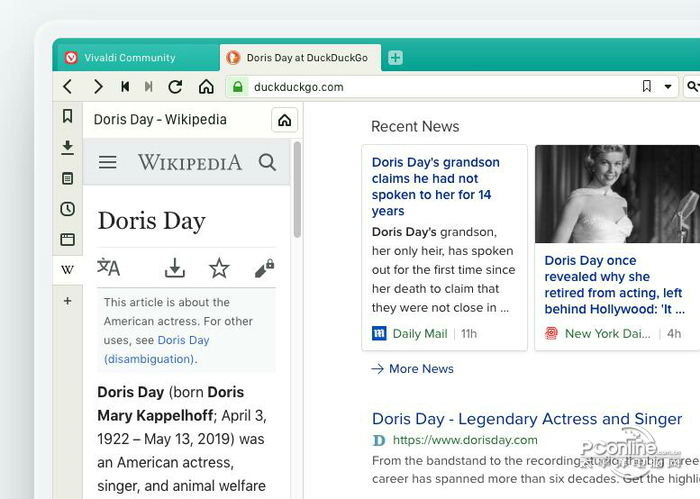Open the Bookmarks panel in sidebar
Screen dimensions: 700x499
tap(68, 117)
